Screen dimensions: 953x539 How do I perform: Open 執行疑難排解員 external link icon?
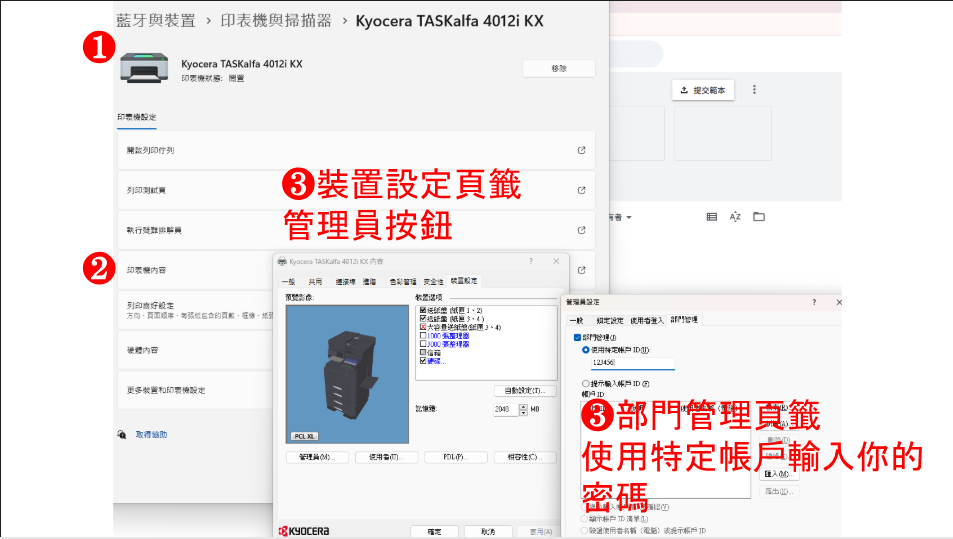581,230
